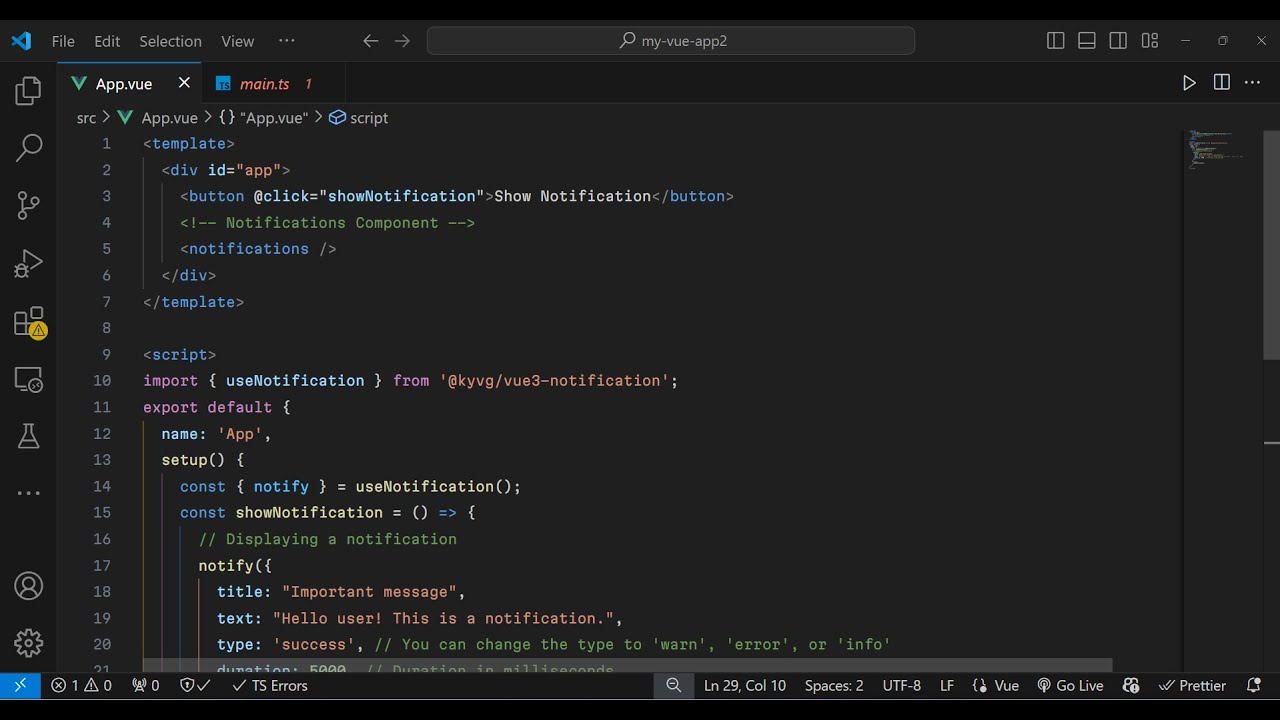Open Remote Explorer view
The height and width of the screenshot is (720, 1280).
coord(29,380)
